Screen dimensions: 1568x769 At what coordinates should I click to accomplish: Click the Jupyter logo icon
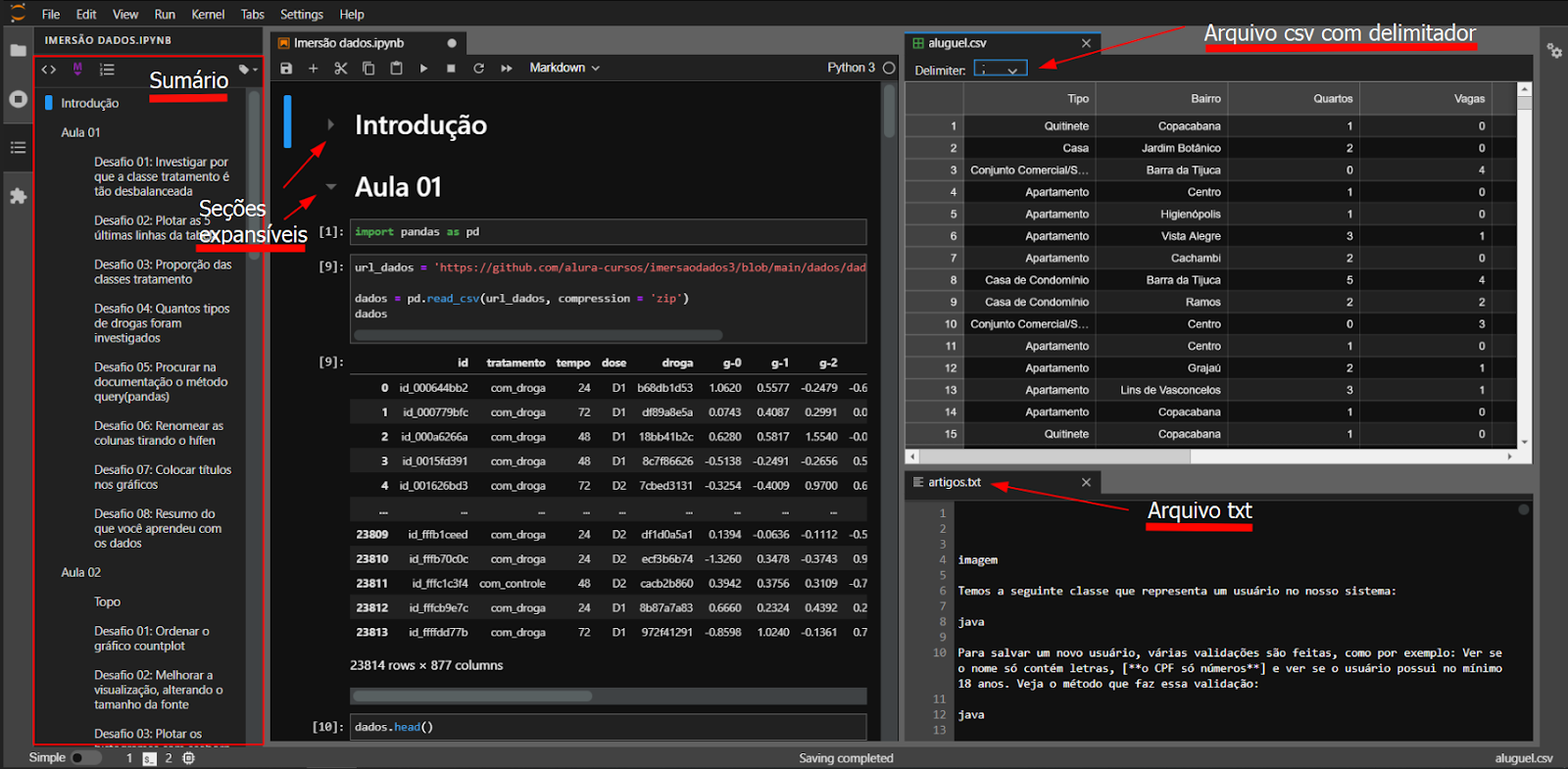[18, 13]
